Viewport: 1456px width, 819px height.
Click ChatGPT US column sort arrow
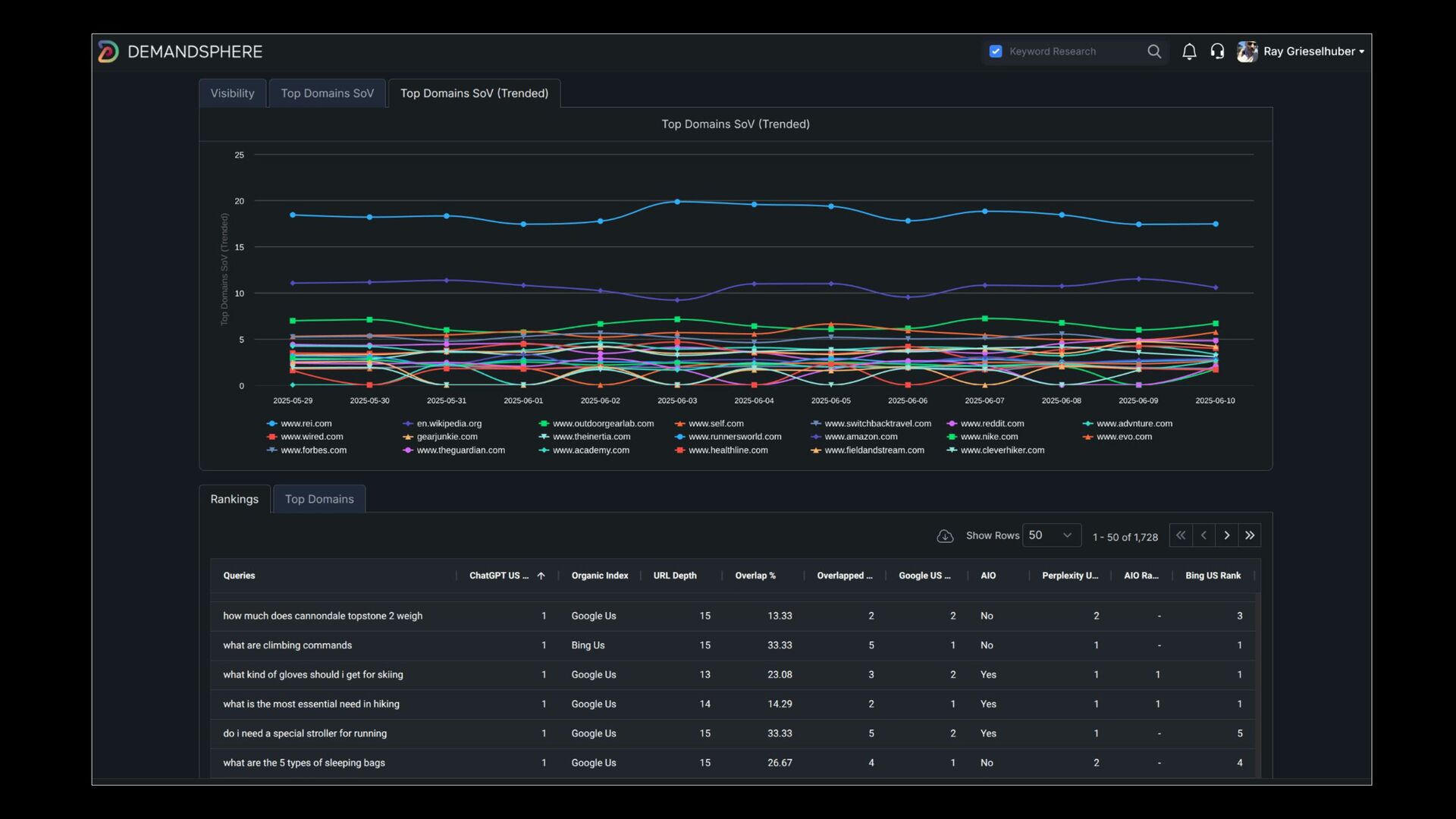(541, 576)
